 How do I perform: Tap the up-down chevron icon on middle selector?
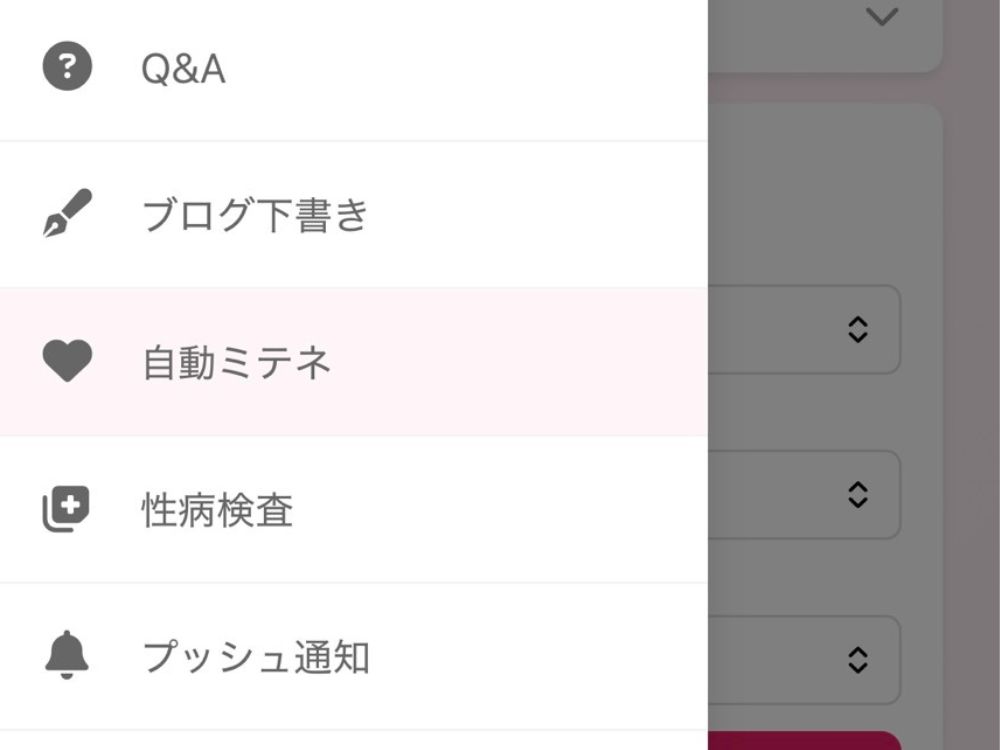click(x=858, y=494)
